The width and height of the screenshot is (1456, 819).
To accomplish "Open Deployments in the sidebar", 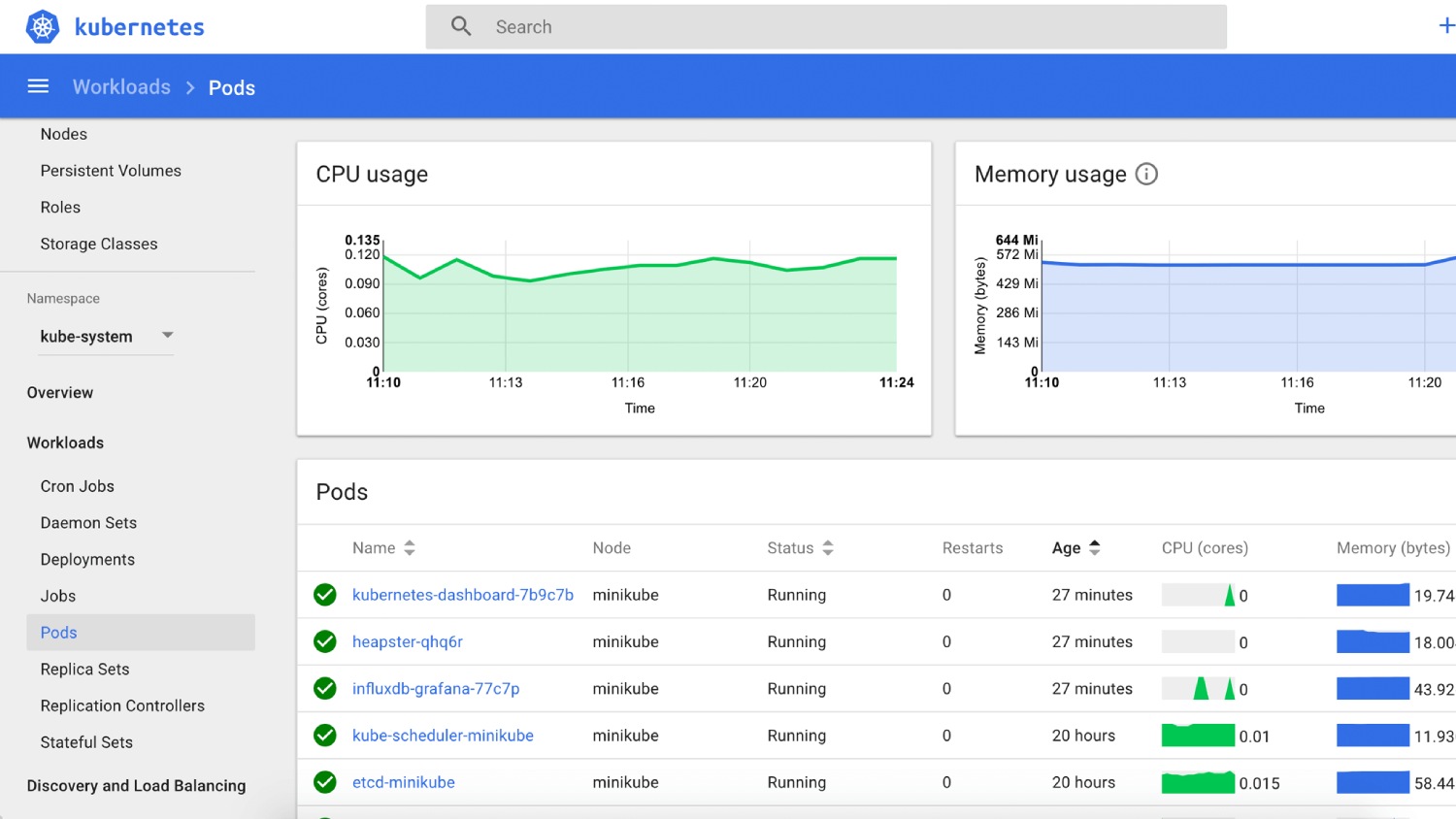I will [87, 560].
